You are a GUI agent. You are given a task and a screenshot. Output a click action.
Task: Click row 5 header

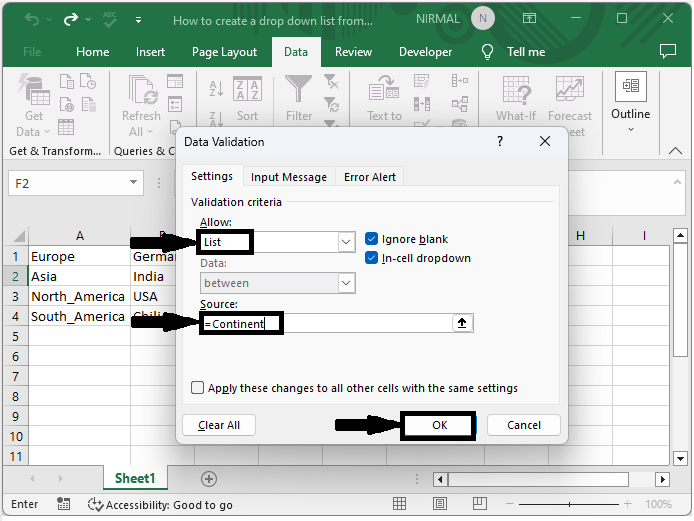click(15, 336)
